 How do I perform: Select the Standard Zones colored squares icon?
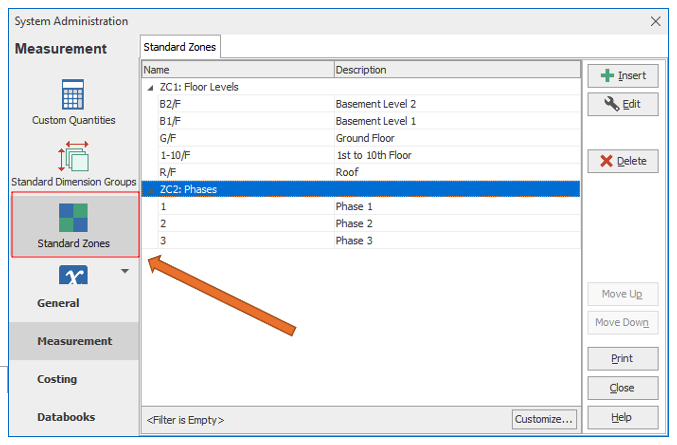coord(73,218)
